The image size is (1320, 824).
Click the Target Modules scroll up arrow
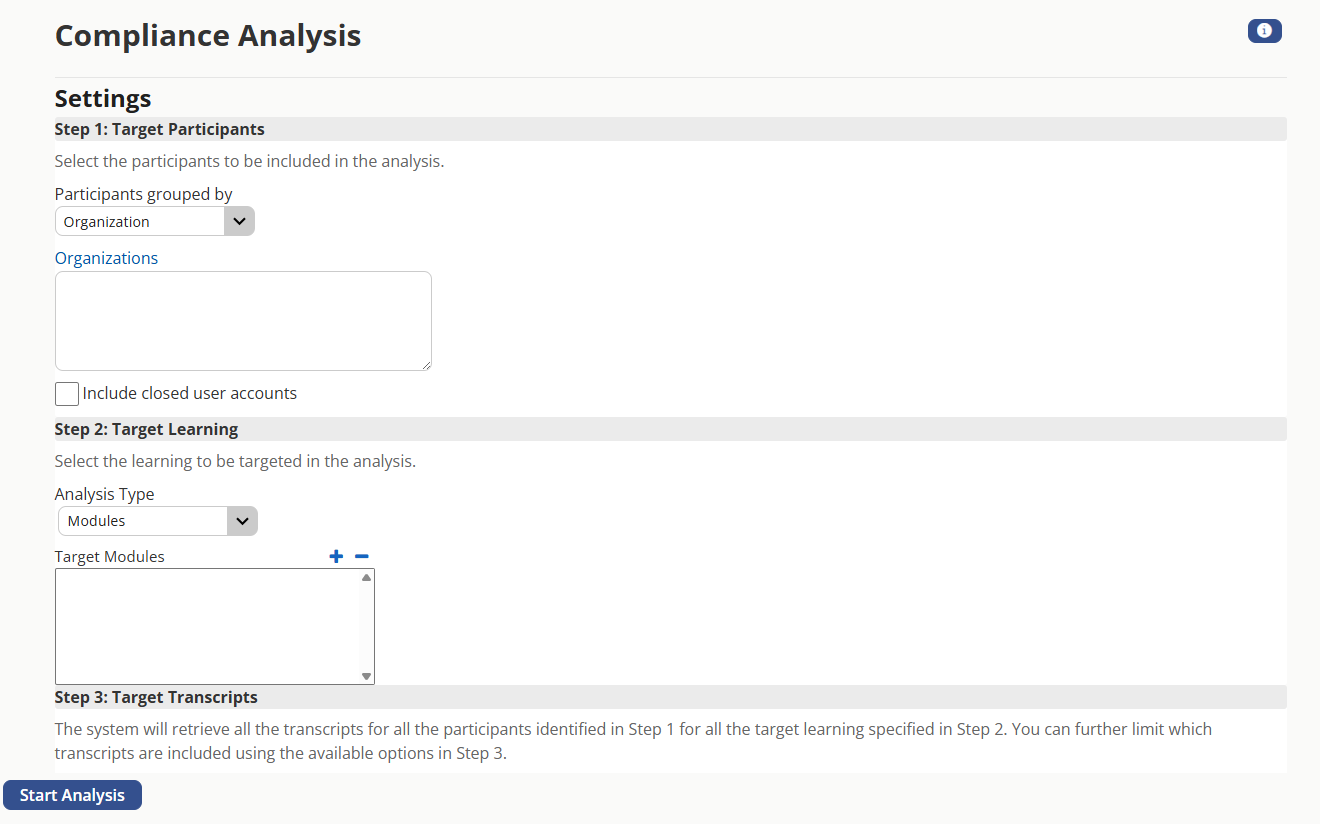[x=367, y=578]
